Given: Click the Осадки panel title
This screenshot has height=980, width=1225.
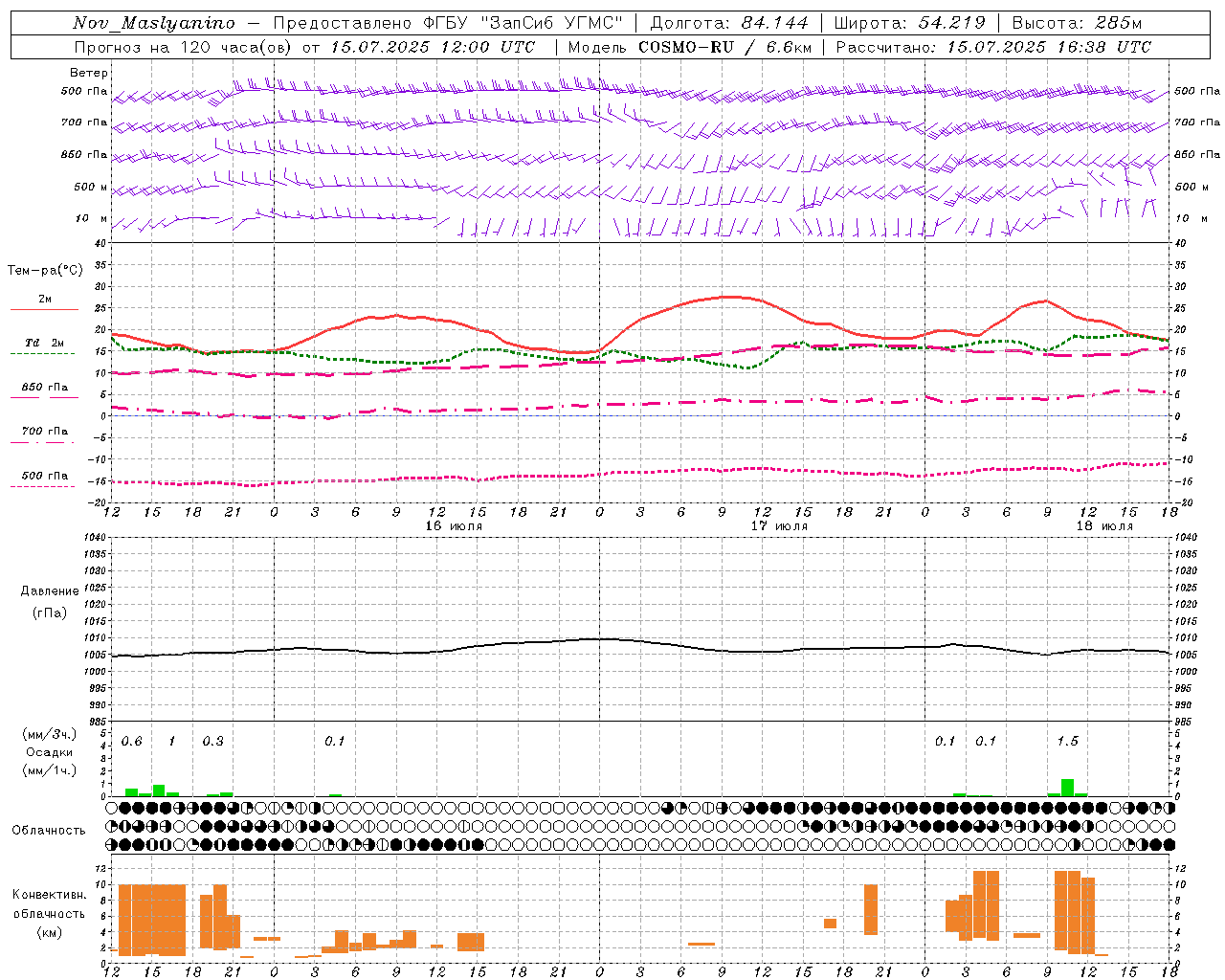Looking at the screenshot, I should click(x=50, y=752).
